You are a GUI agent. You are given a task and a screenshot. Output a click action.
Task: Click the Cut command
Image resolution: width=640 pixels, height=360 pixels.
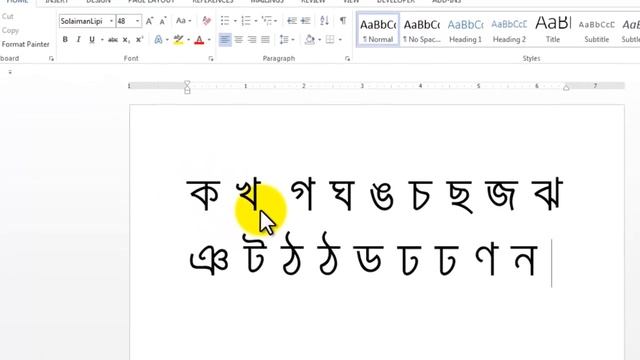tap(8, 16)
